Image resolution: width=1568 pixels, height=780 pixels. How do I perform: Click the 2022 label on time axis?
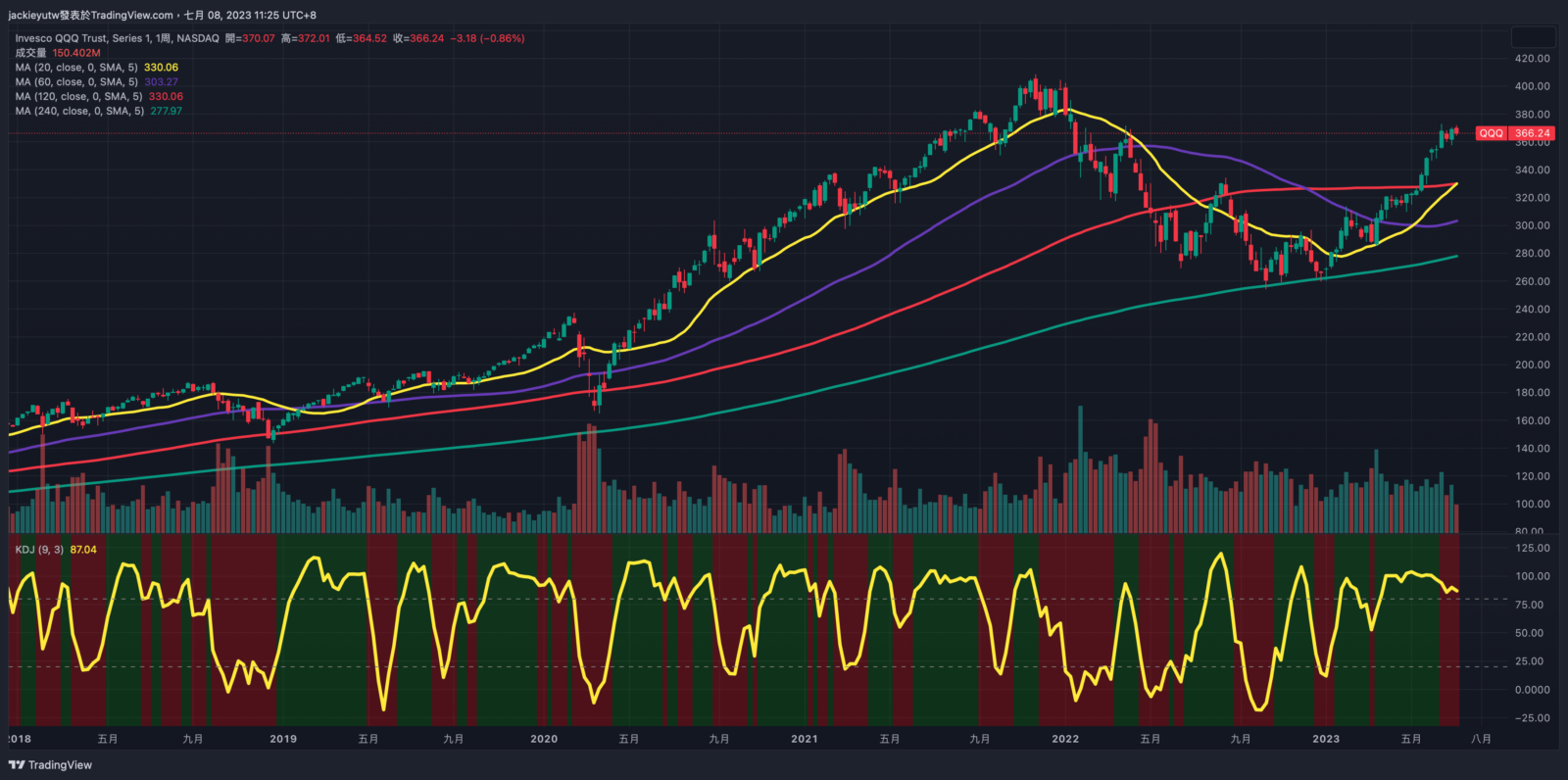[x=1064, y=739]
